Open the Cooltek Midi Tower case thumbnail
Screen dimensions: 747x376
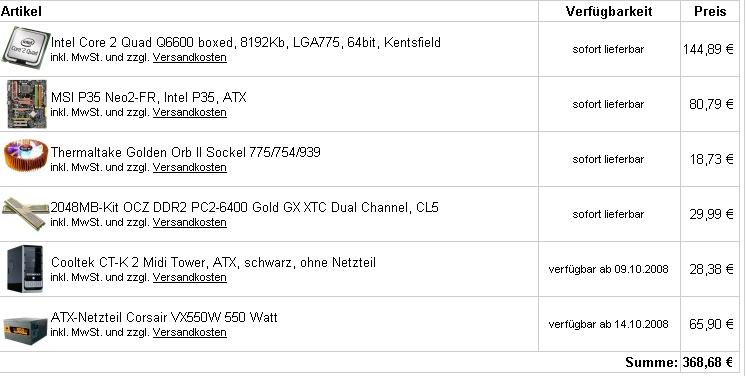[x=25, y=269]
